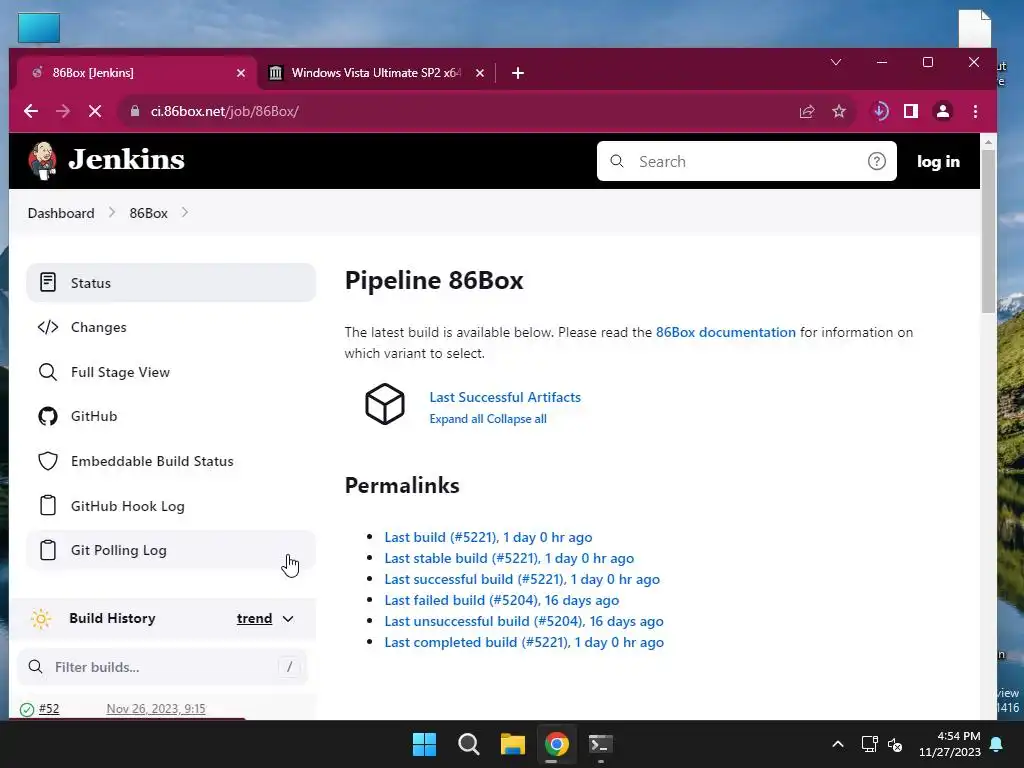
Task: Click the Jenkins Search input field
Action: tap(746, 161)
